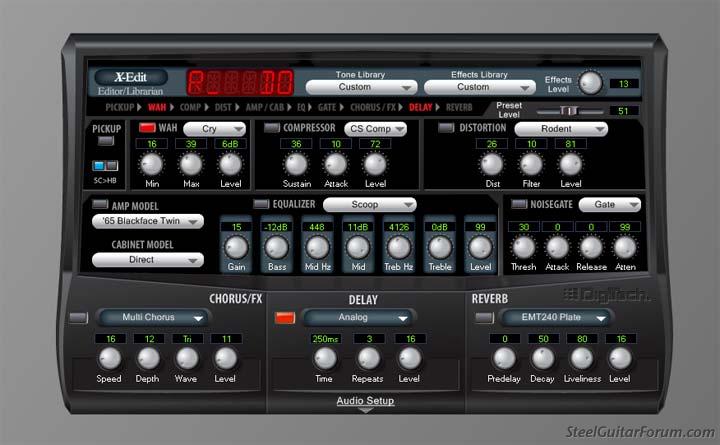Image resolution: width=720 pixels, height=445 pixels.
Task: Click the Delay Repeats knob
Action: pyautogui.click(x=369, y=359)
